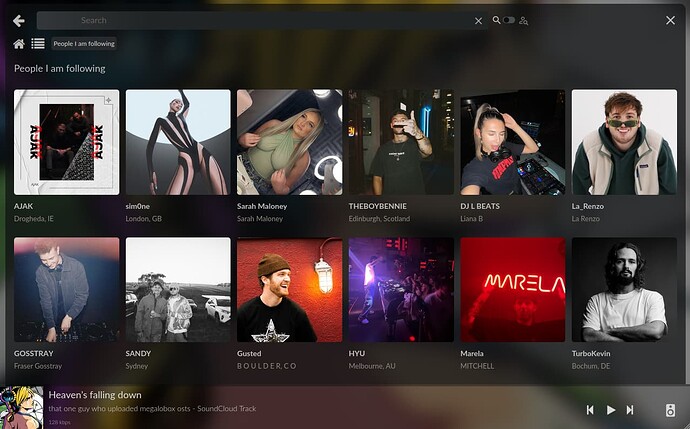
Task: Click 'Drogheda, IE' location text
Action: (x=33, y=219)
